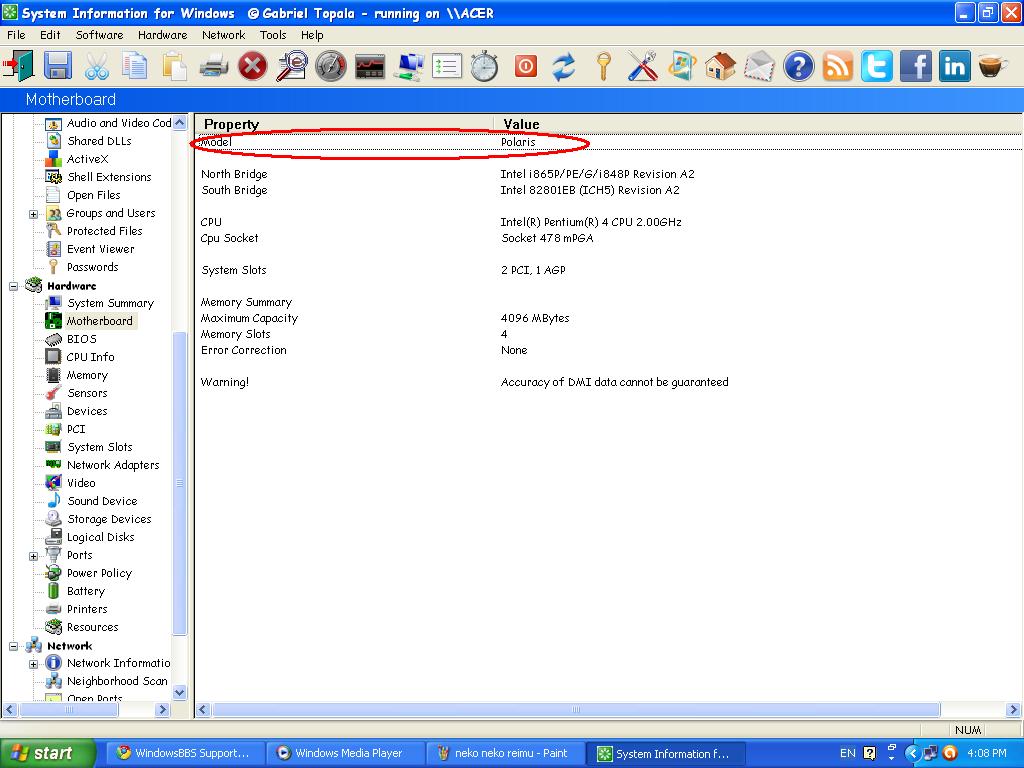Click the EN language indicator in tray

[x=848, y=754]
